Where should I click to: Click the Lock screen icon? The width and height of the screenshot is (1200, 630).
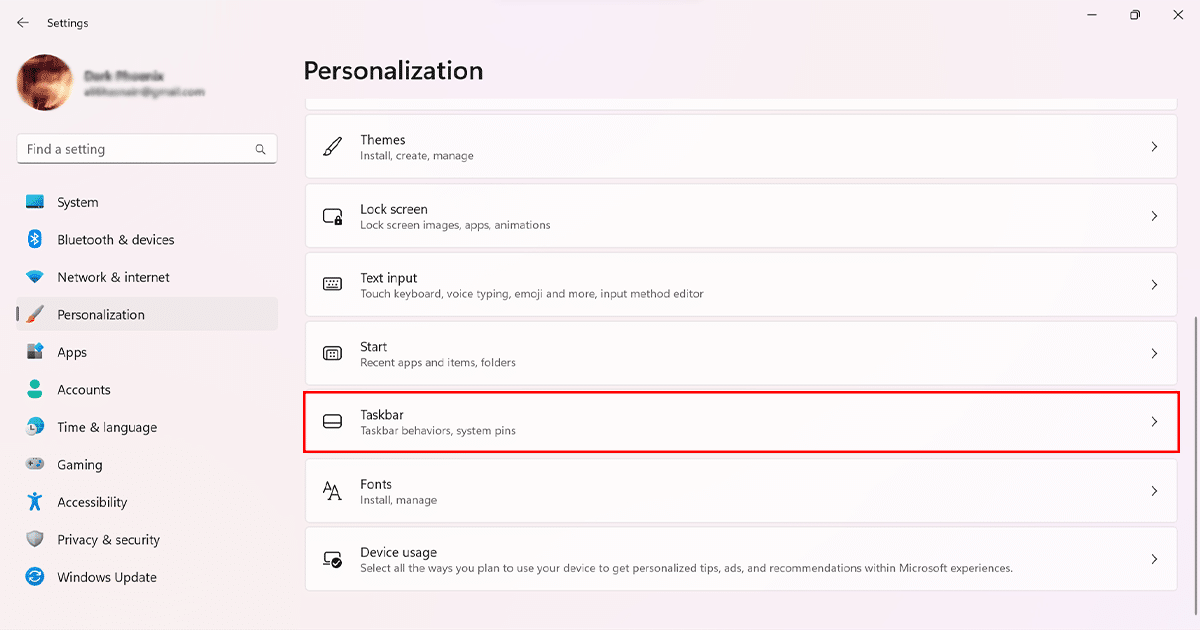(333, 216)
